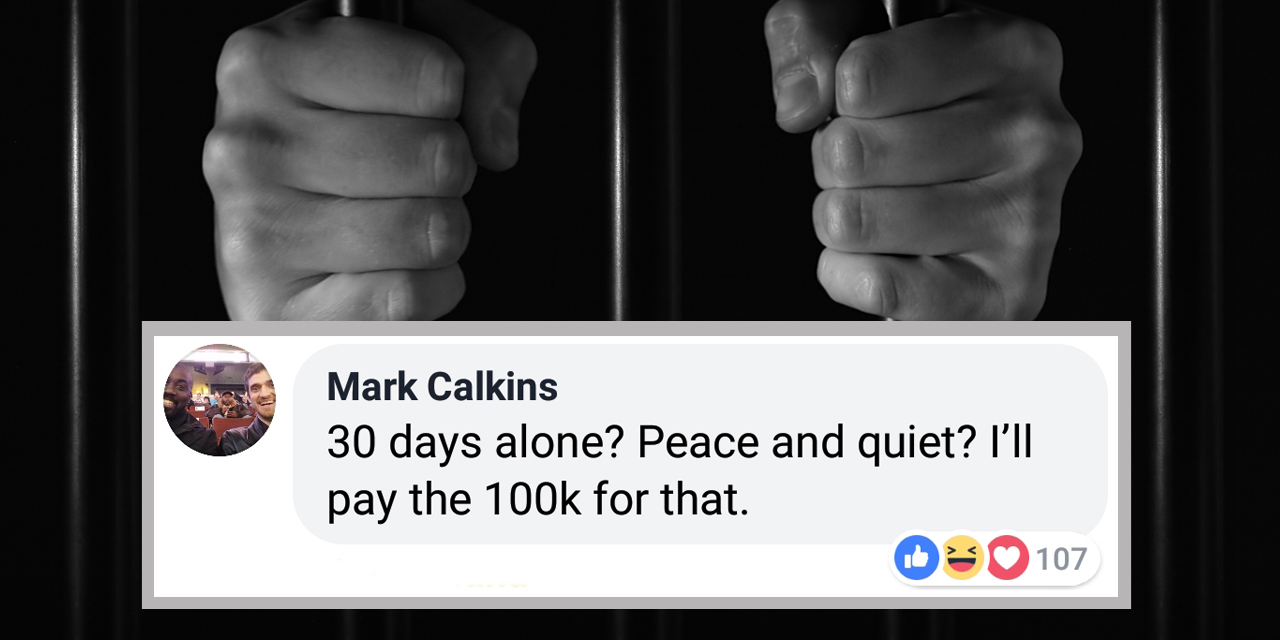Image resolution: width=1280 pixels, height=640 pixels.
Task: Click the red heart Love reaction icon
Action: click(1007, 558)
